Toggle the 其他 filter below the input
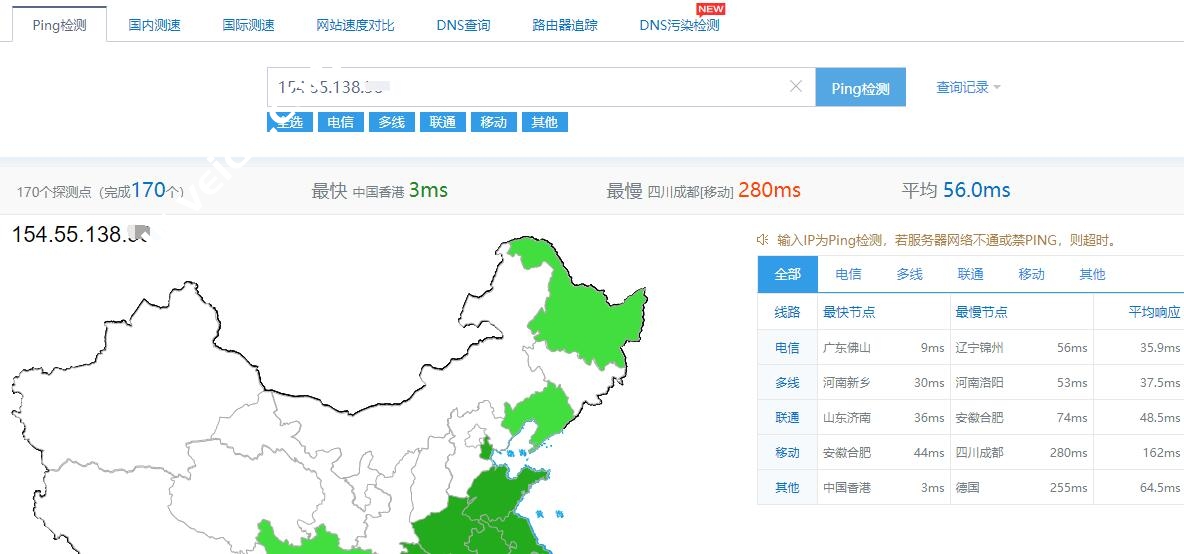This screenshot has height=554, width=1184. (544, 122)
